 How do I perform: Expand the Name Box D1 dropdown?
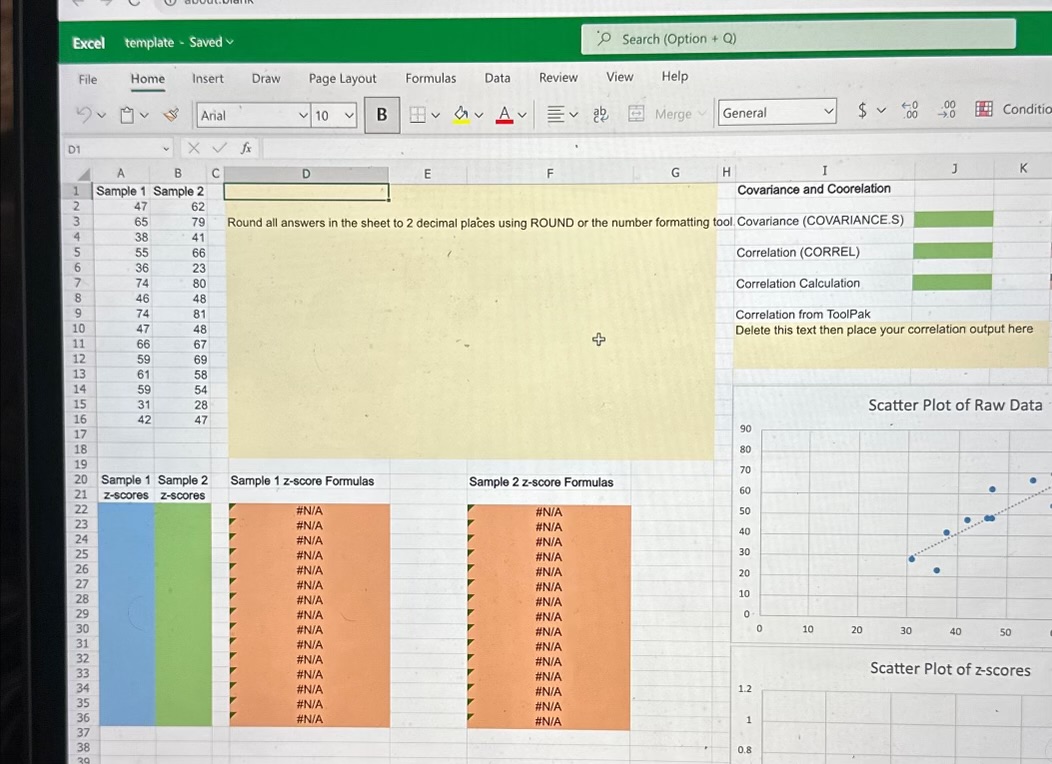[x=166, y=149]
